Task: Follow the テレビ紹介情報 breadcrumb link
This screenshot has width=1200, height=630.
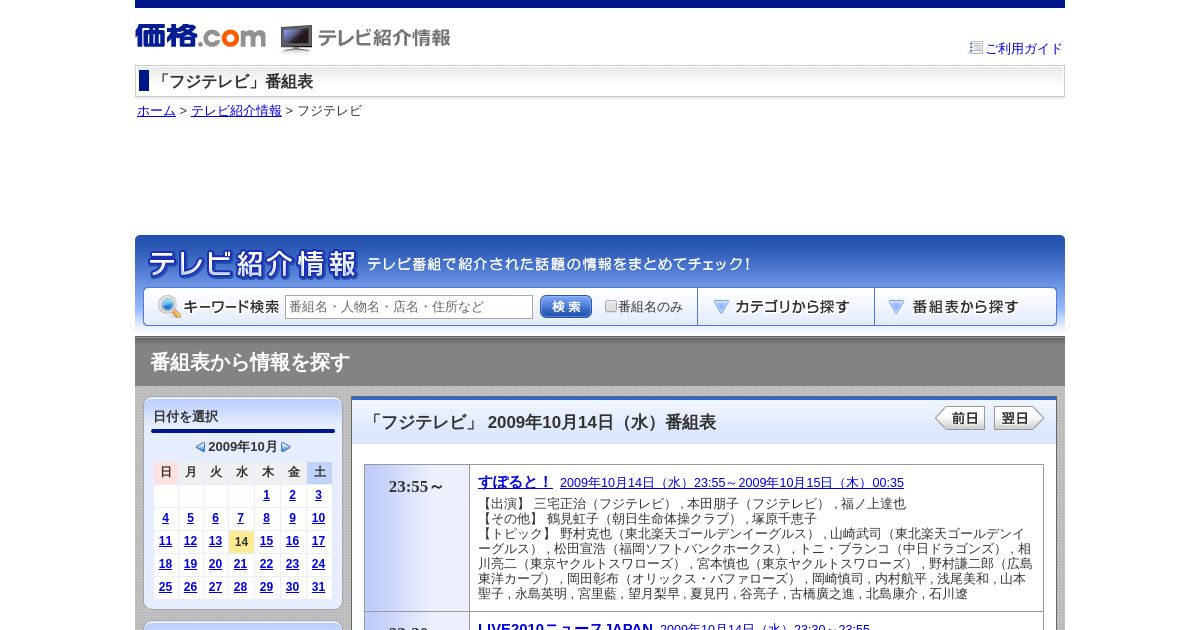Action: 236,111
